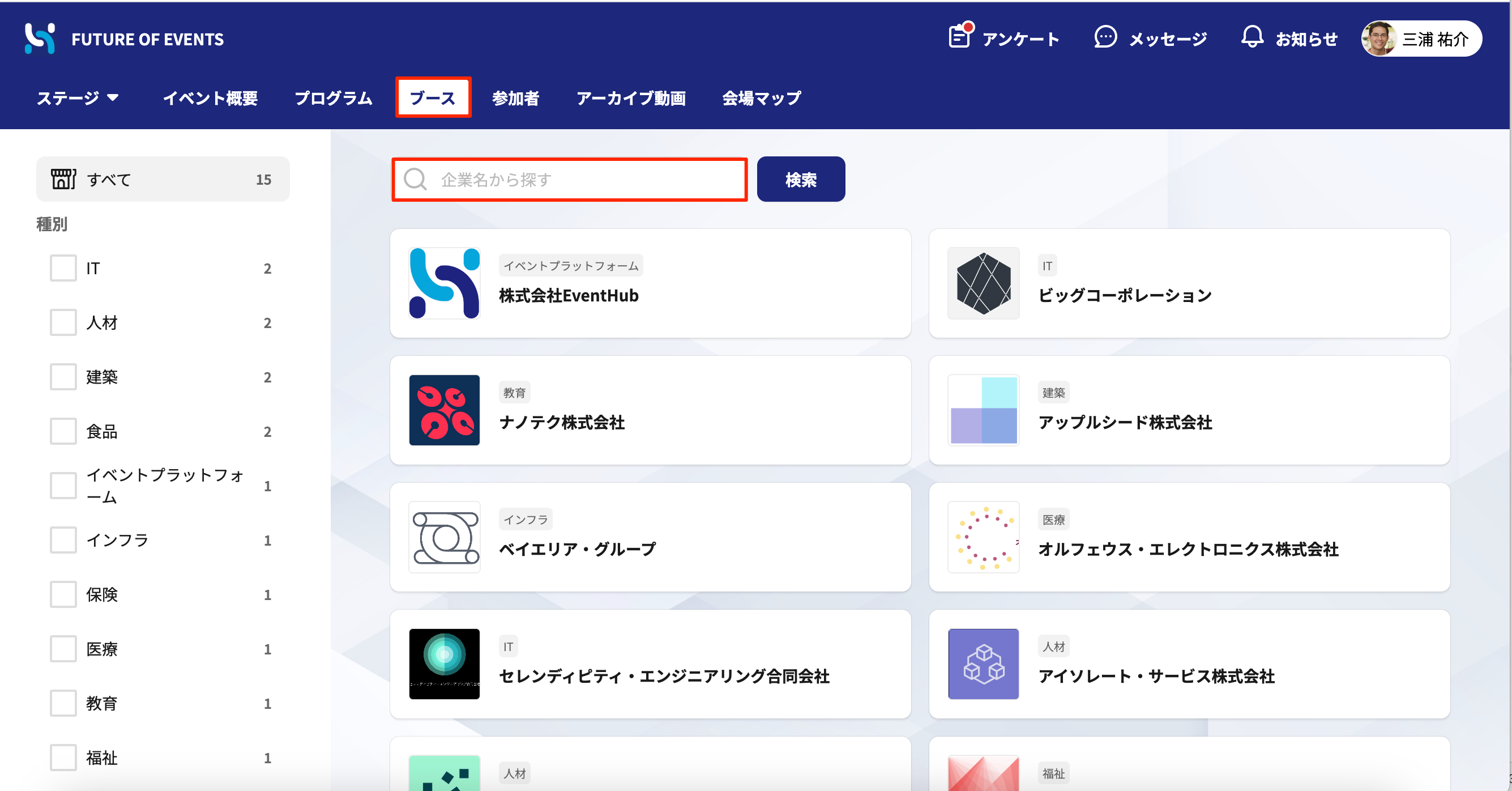Screen dimensions: 1512x791
Task: Open the 株式会社EventHub company name
Action: click(x=568, y=295)
